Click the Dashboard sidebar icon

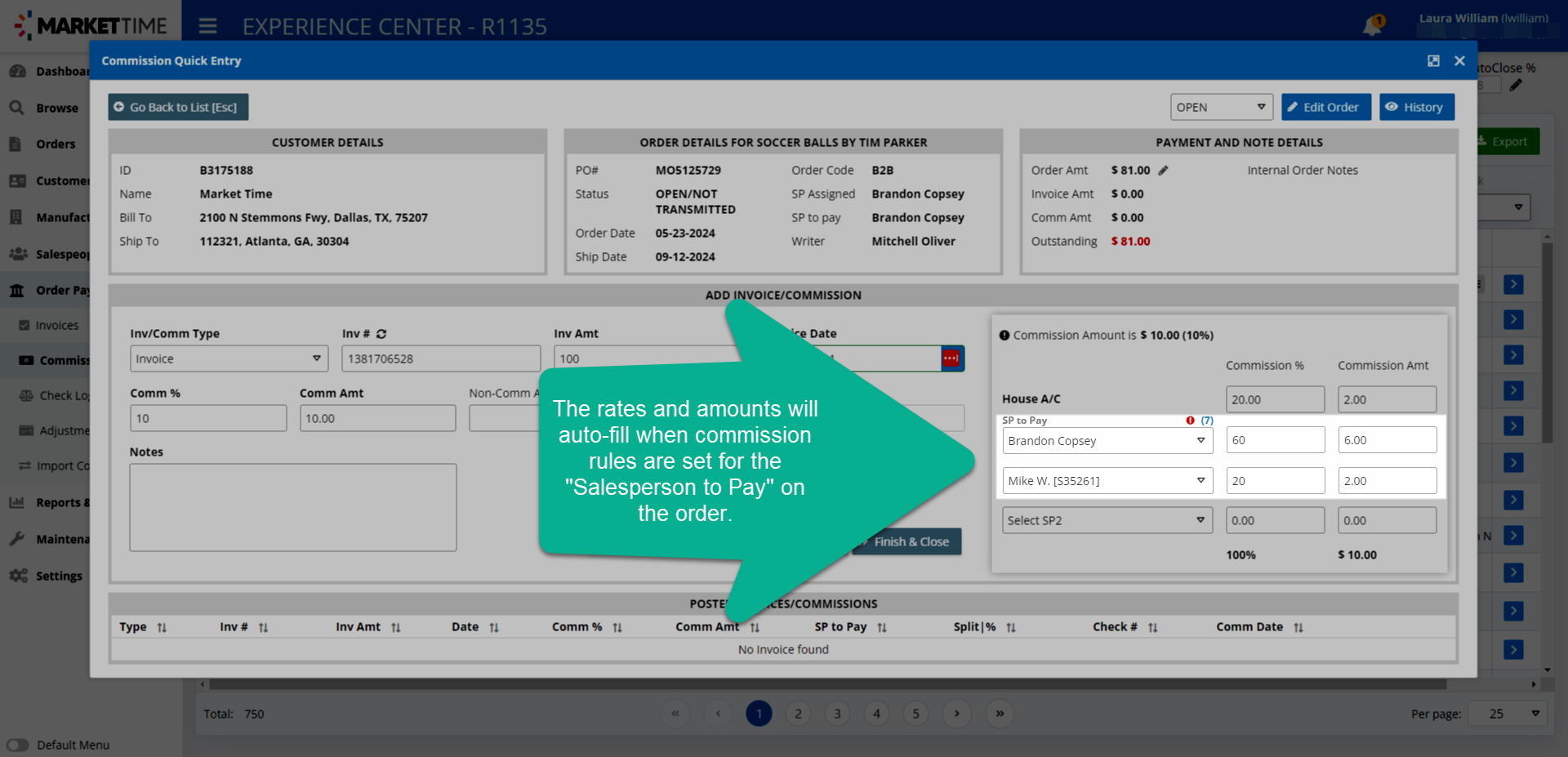point(17,71)
